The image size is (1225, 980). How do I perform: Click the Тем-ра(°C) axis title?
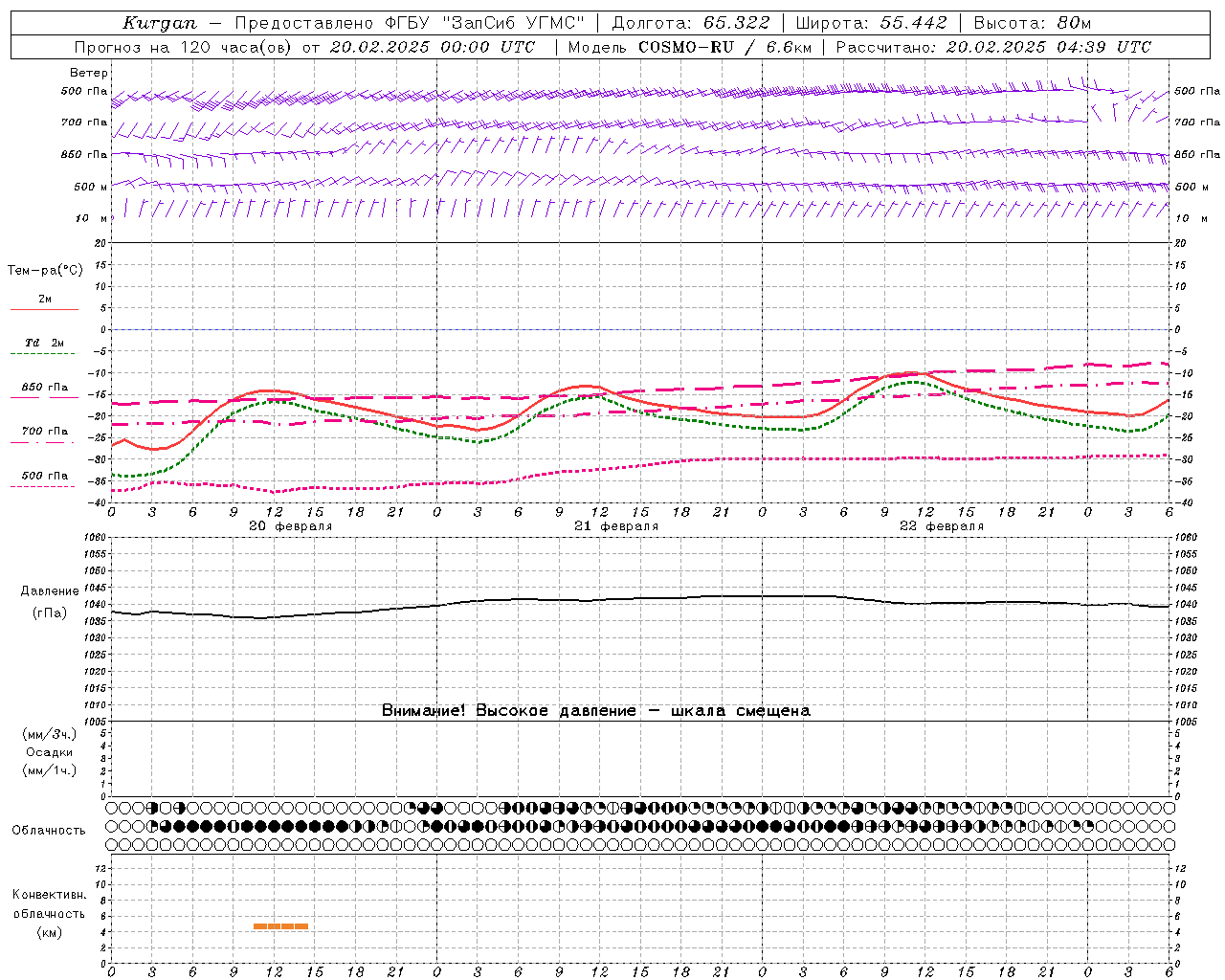[x=45, y=271]
